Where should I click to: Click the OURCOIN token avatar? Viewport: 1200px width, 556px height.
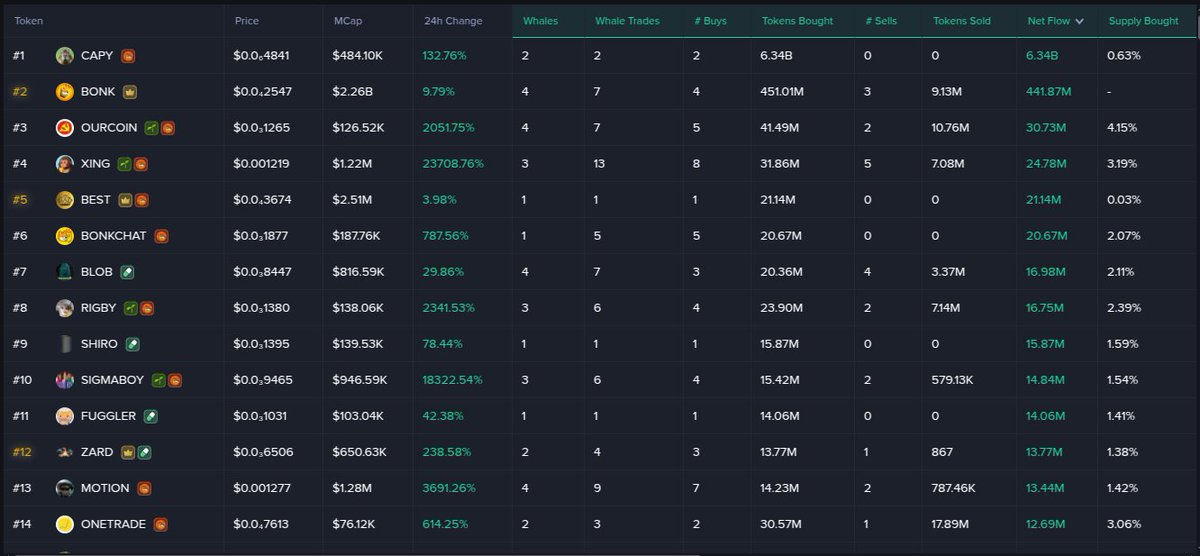(65, 128)
